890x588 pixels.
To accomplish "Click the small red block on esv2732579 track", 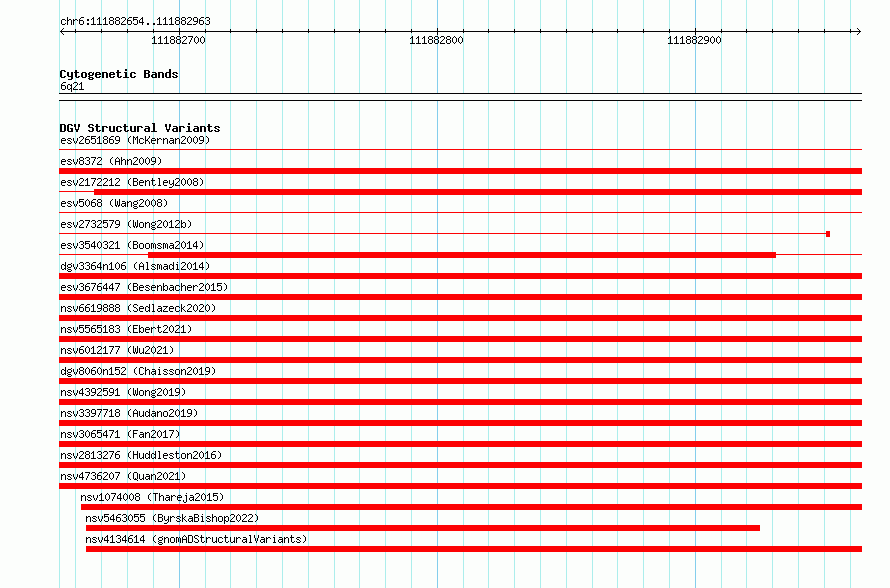I will pos(828,234).
